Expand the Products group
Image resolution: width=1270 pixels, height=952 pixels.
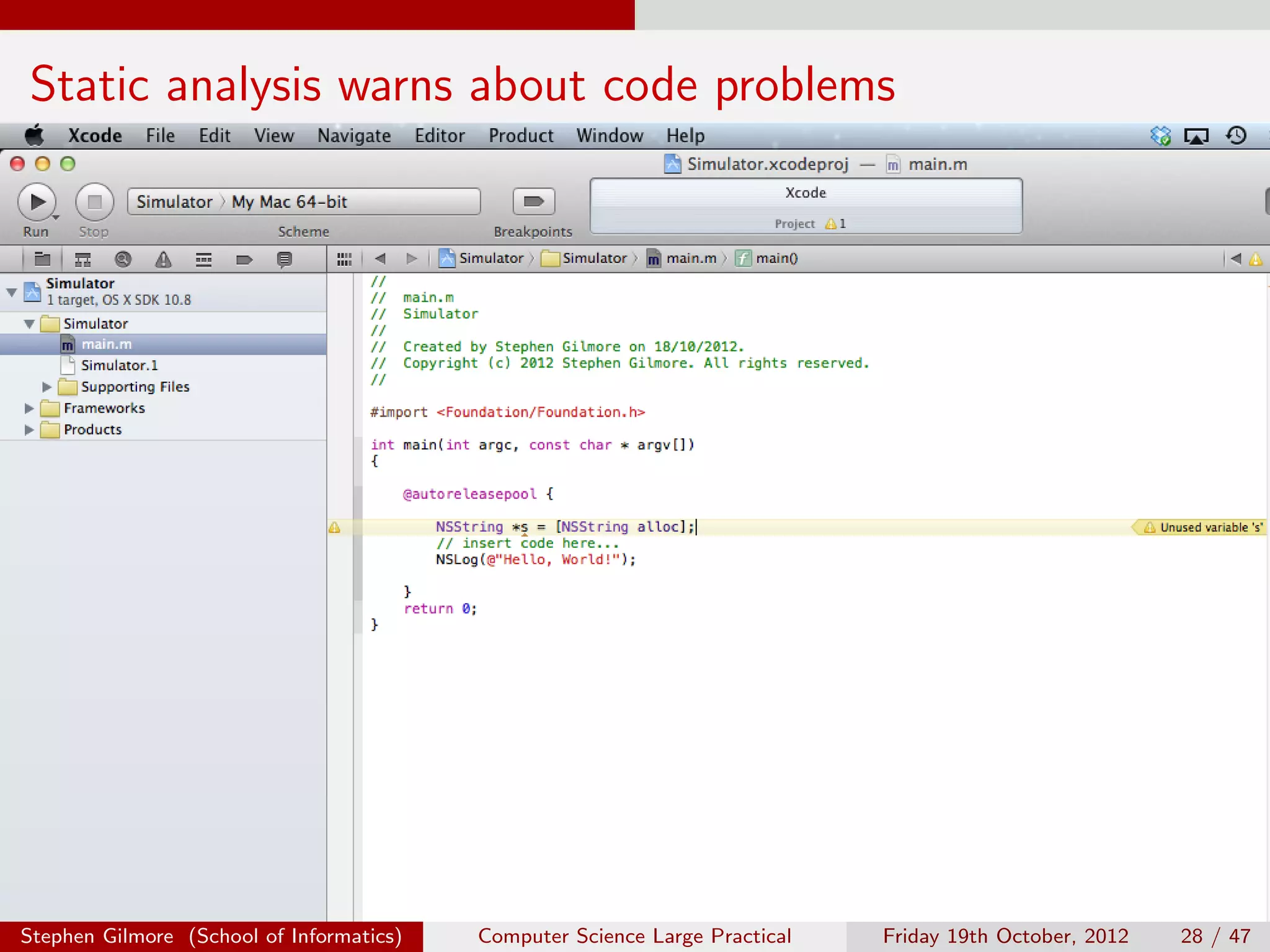click(29, 430)
